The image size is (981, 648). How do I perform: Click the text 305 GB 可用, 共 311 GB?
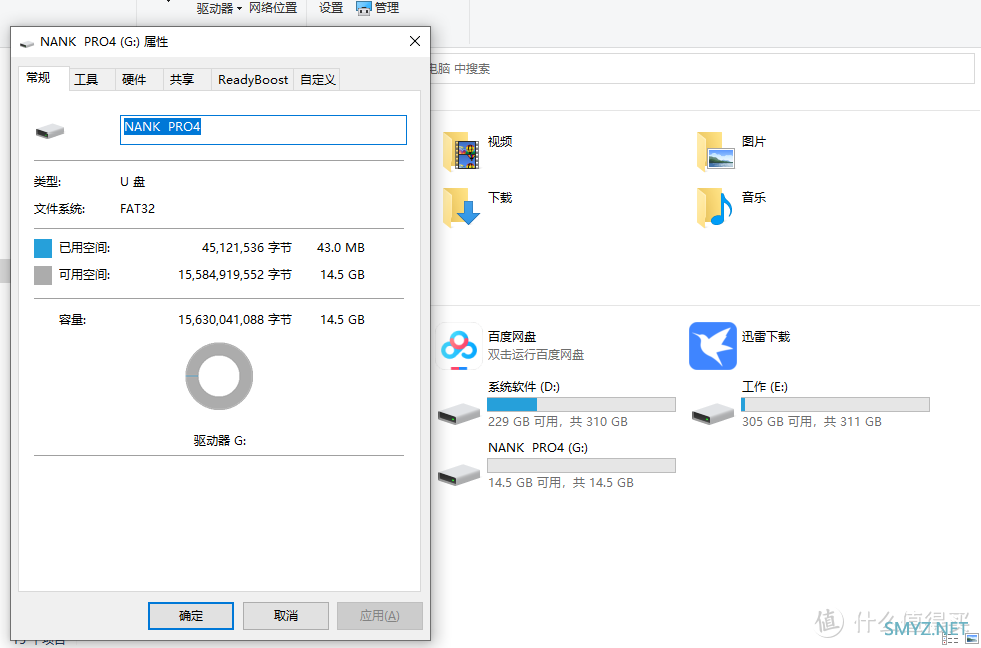click(811, 422)
